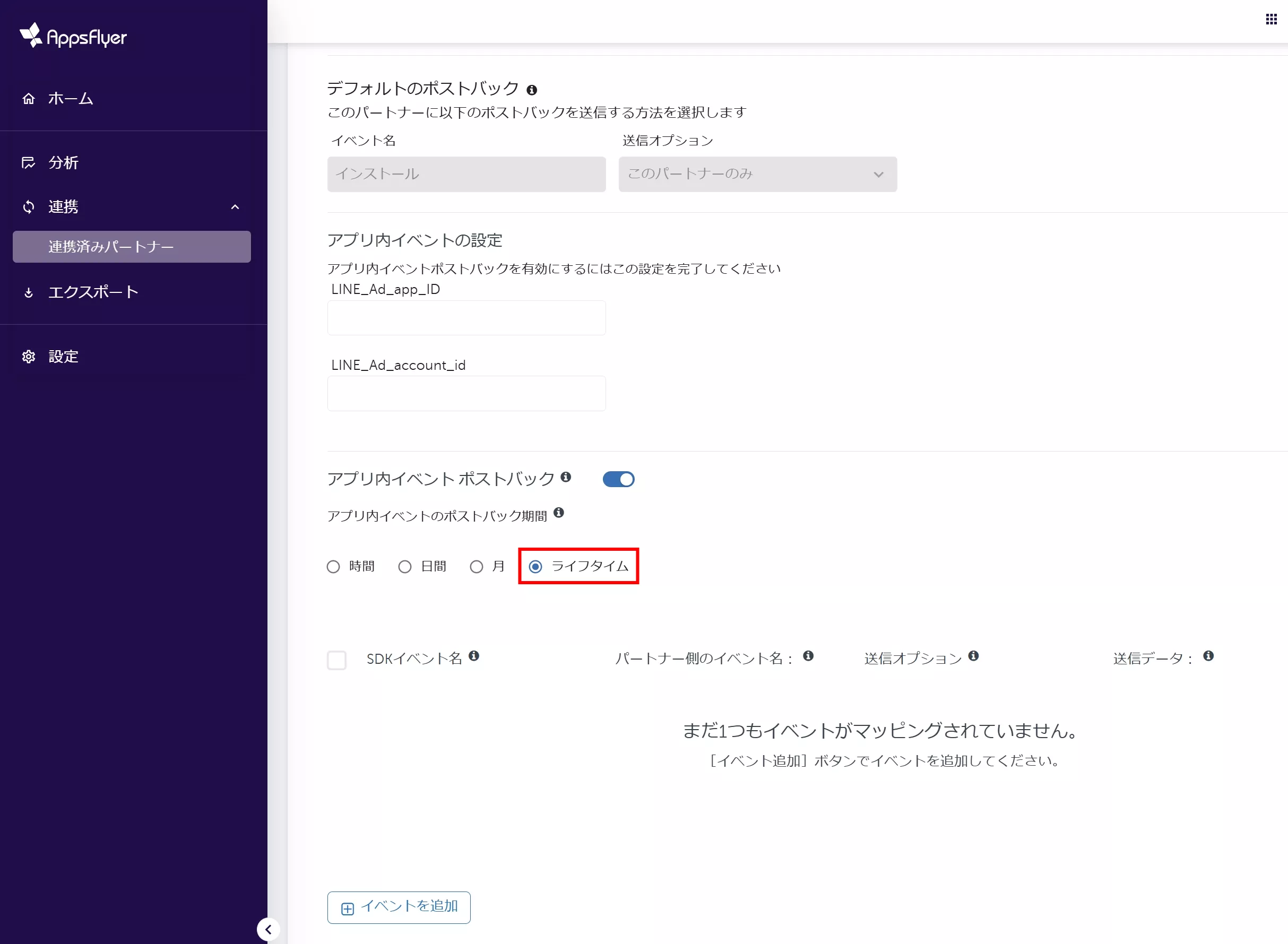Click the イベントを追加 button

click(399, 907)
